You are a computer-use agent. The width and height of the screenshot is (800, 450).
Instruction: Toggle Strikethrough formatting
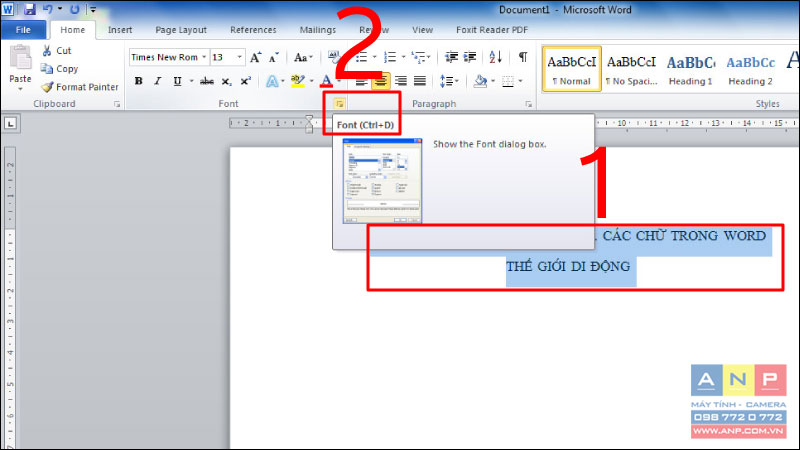[207, 81]
